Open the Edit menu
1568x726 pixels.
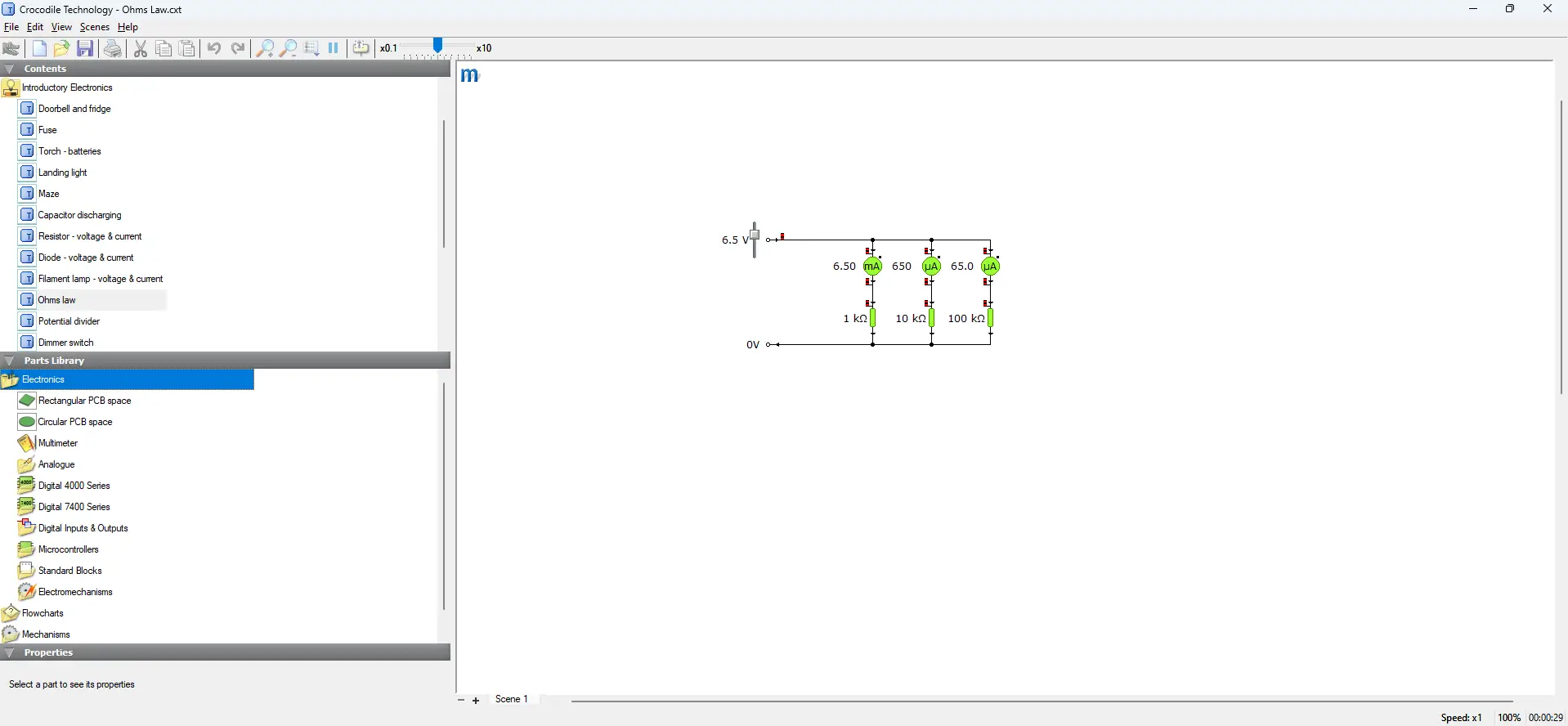pyautogui.click(x=35, y=27)
